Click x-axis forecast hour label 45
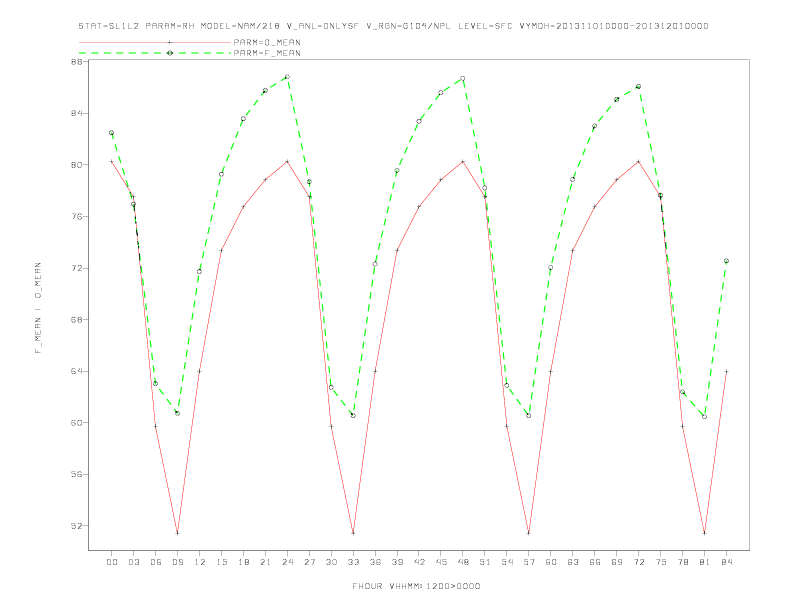This screenshot has height=612, width=792. 441,562
